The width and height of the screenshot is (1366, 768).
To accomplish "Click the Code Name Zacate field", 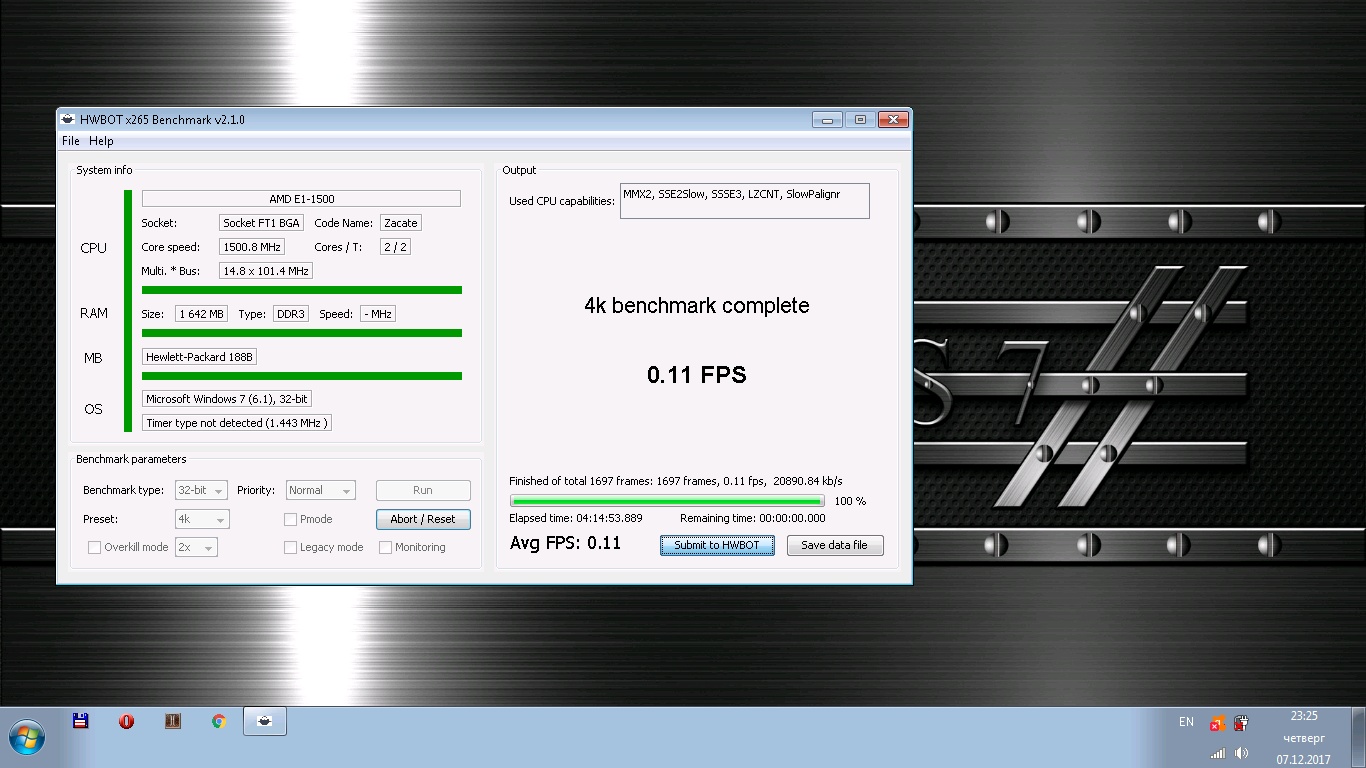I will click(x=401, y=223).
